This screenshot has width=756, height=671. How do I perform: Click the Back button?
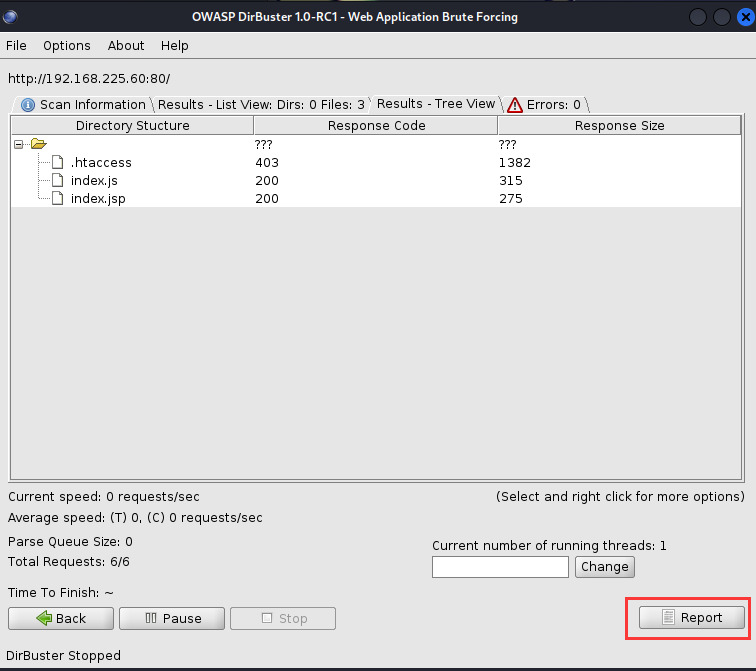[61, 618]
